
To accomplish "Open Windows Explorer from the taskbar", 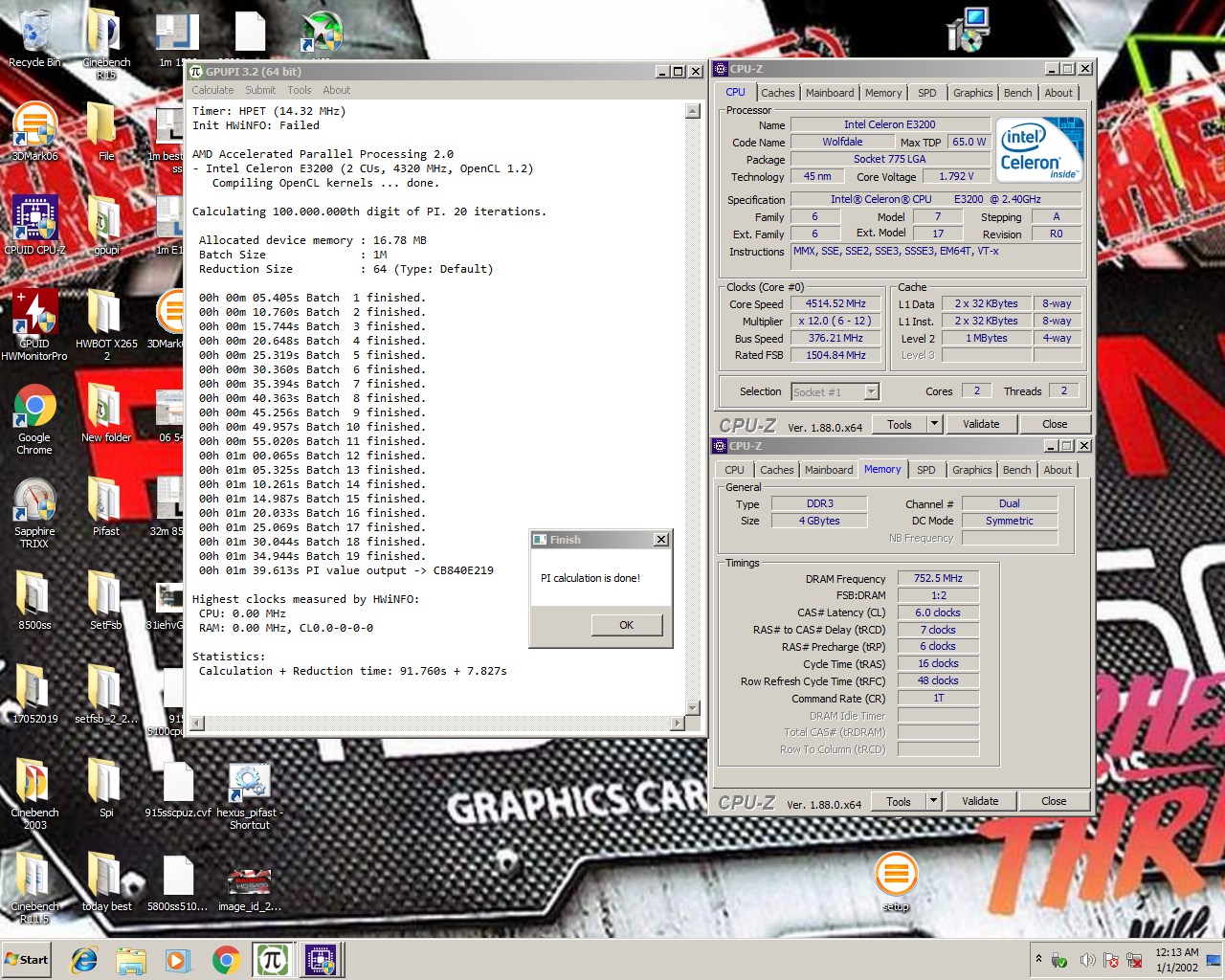I will click(131, 960).
